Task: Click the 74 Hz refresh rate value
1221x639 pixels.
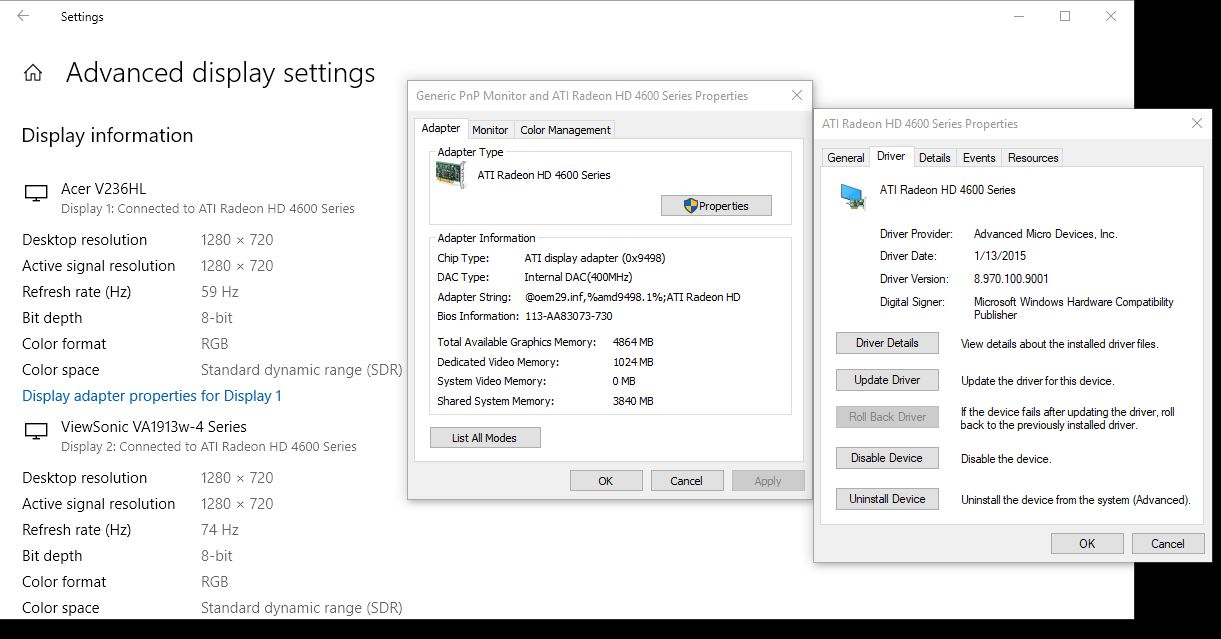Action: [x=220, y=530]
